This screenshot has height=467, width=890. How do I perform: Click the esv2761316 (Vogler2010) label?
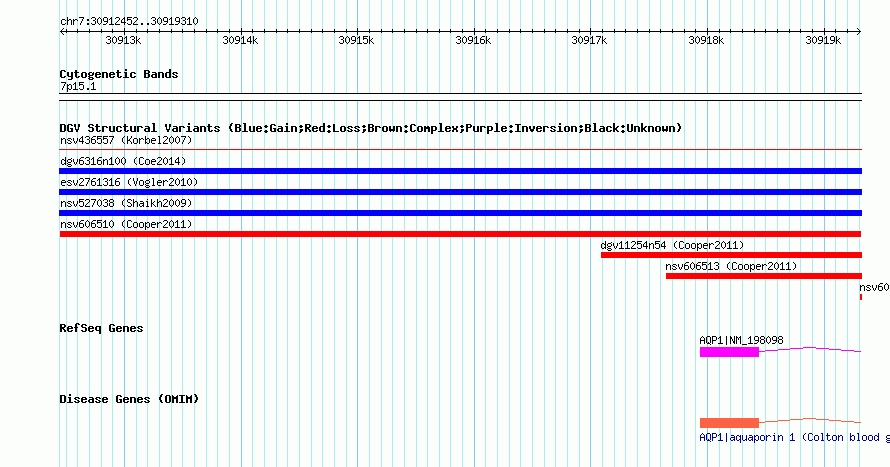[129, 182]
